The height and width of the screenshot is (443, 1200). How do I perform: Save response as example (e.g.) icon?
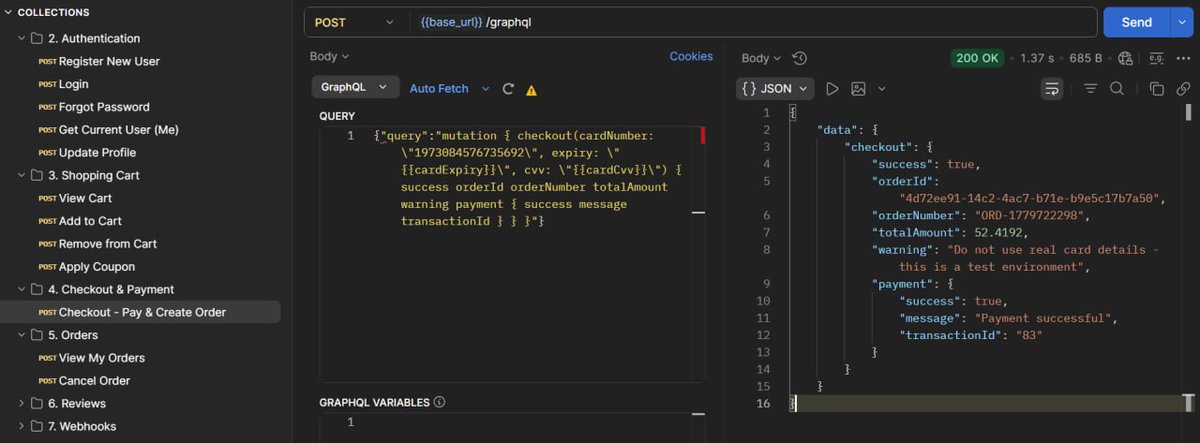(1157, 58)
